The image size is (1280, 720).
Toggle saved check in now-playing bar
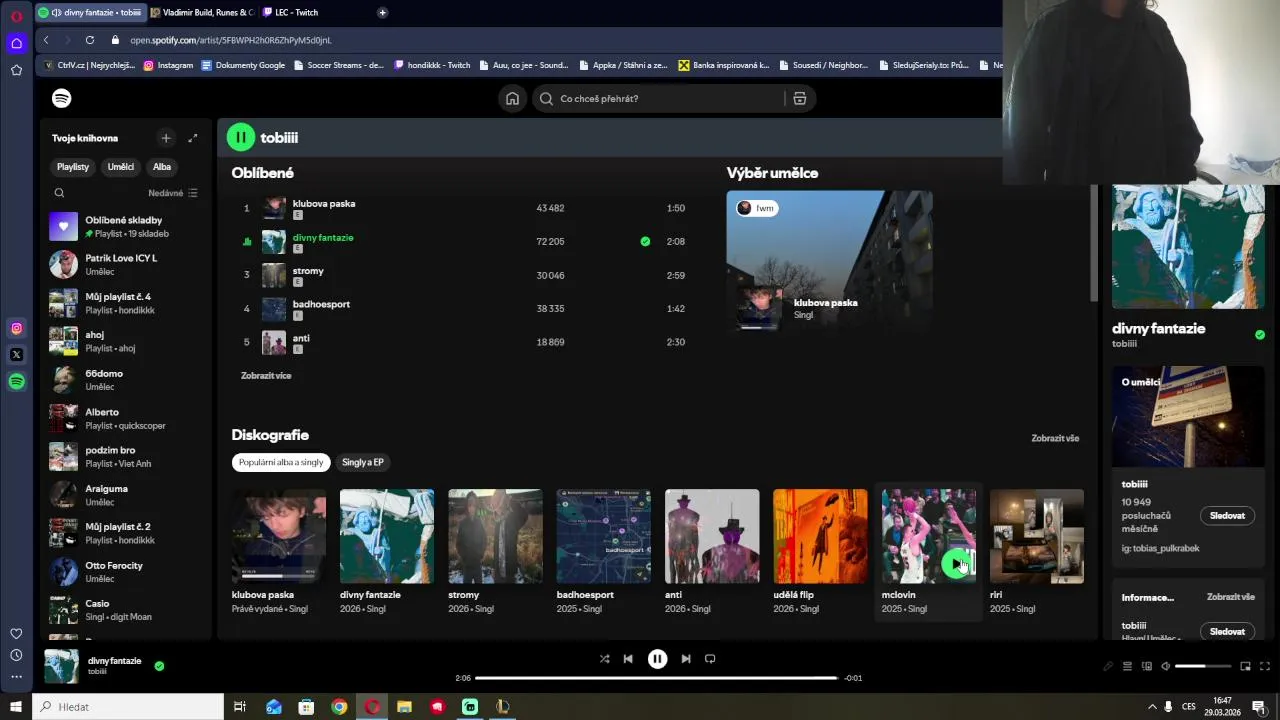click(159, 666)
